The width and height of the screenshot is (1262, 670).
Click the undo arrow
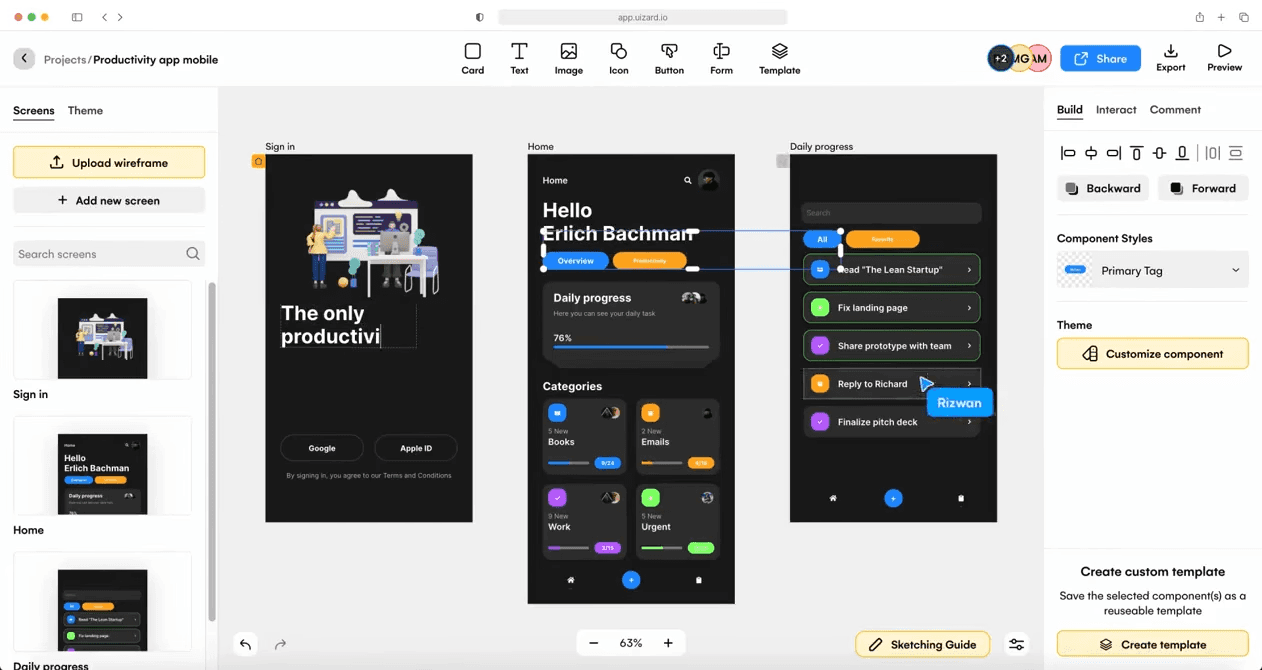pos(246,644)
